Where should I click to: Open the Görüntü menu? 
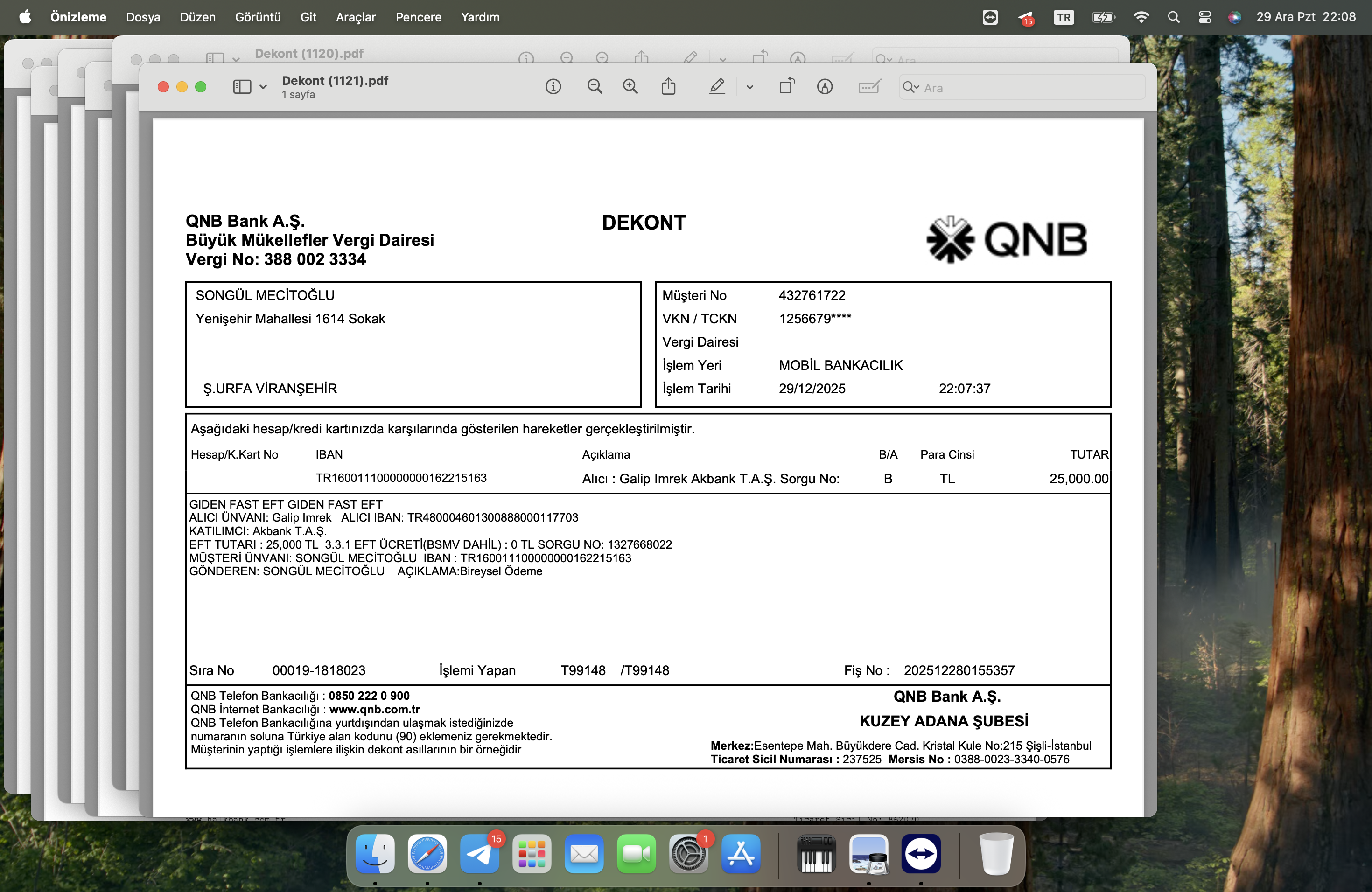pos(258,17)
